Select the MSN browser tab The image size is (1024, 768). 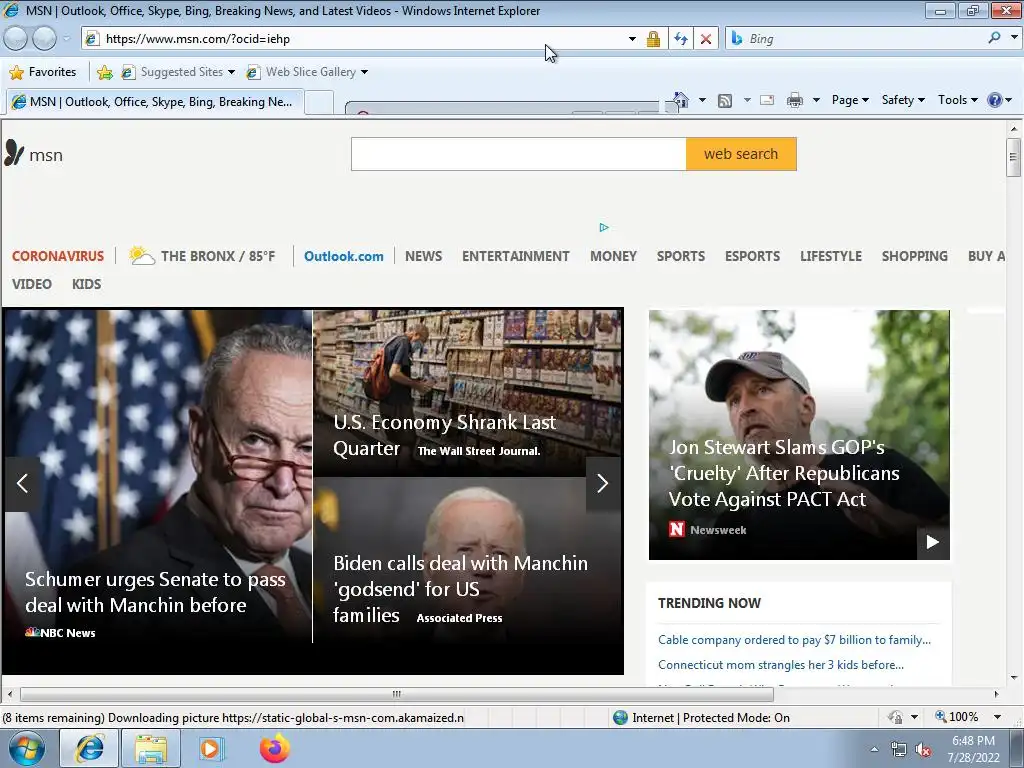pos(155,102)
